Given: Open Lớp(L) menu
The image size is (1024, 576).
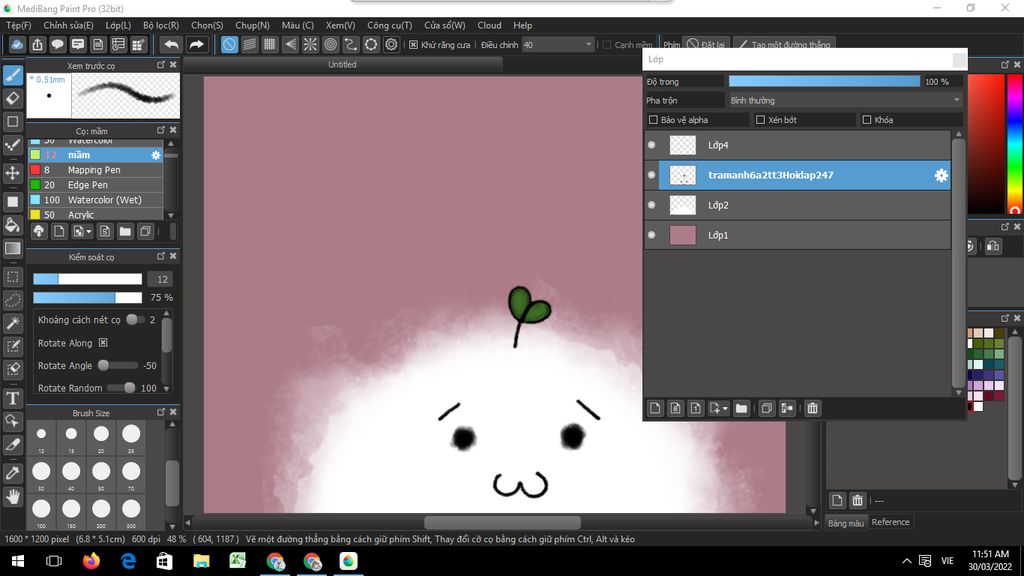Looking at the screenshot, I should pyautogui.click(x=118, y=25).
